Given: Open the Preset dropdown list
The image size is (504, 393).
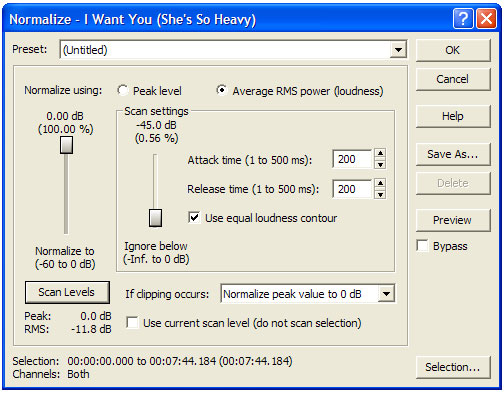Looking at the screenshot, I should [x=398, y=50].
